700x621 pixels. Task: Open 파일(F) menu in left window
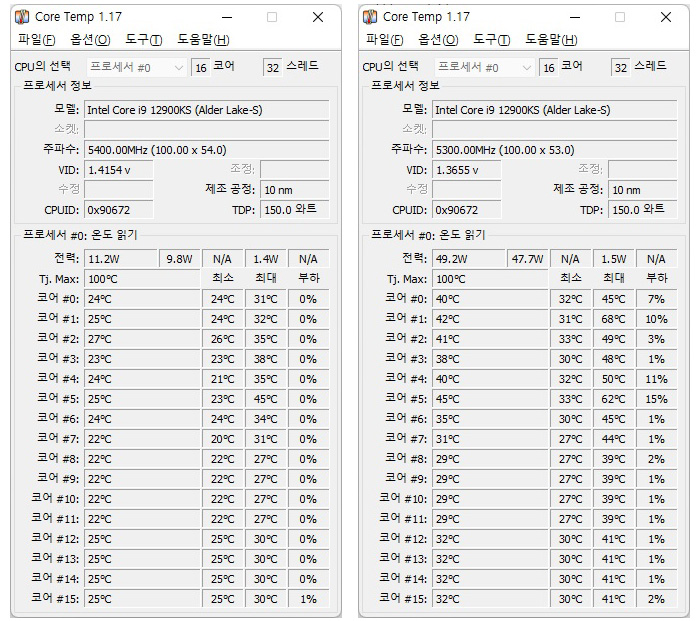[37, 39]
